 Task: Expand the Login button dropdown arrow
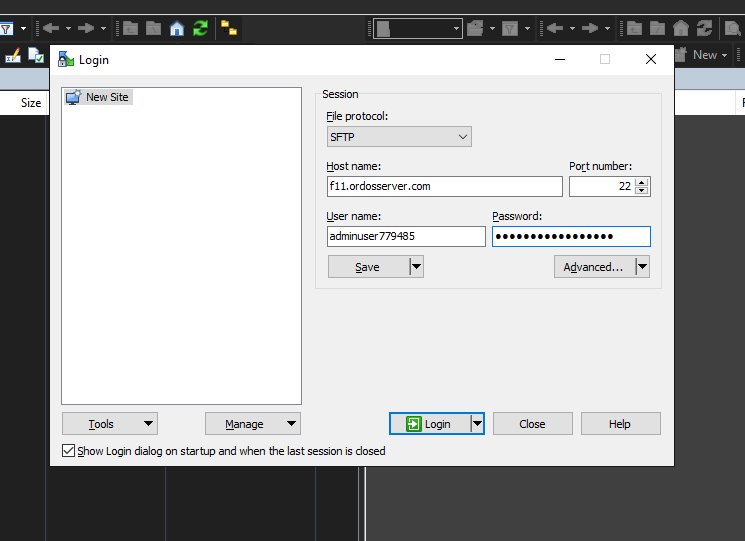(x=477, y=423)
